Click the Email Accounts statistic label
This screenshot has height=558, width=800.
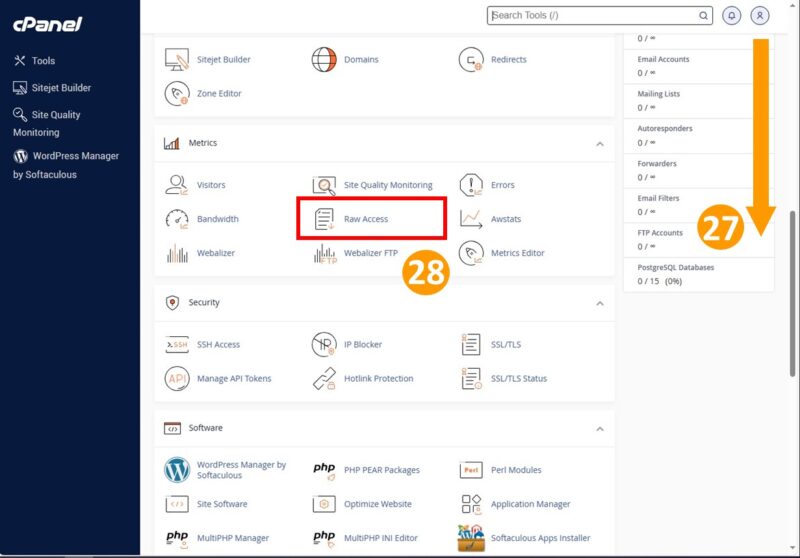663,59
